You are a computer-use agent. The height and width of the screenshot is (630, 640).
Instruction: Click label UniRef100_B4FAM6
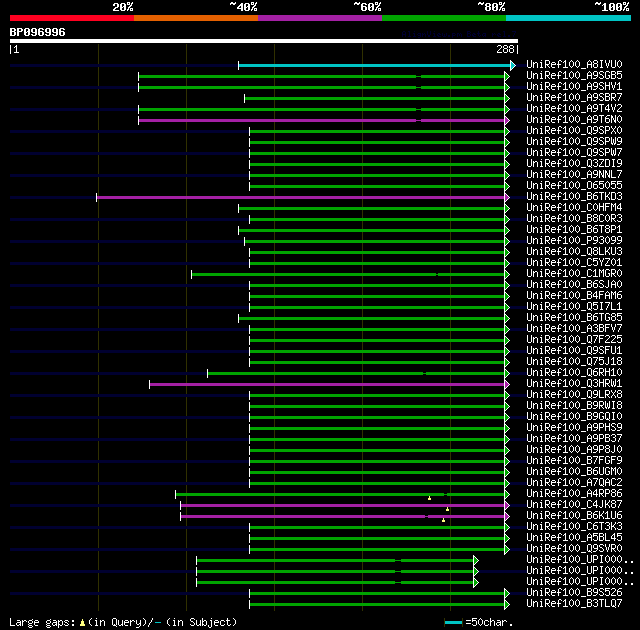coord(574,296)
